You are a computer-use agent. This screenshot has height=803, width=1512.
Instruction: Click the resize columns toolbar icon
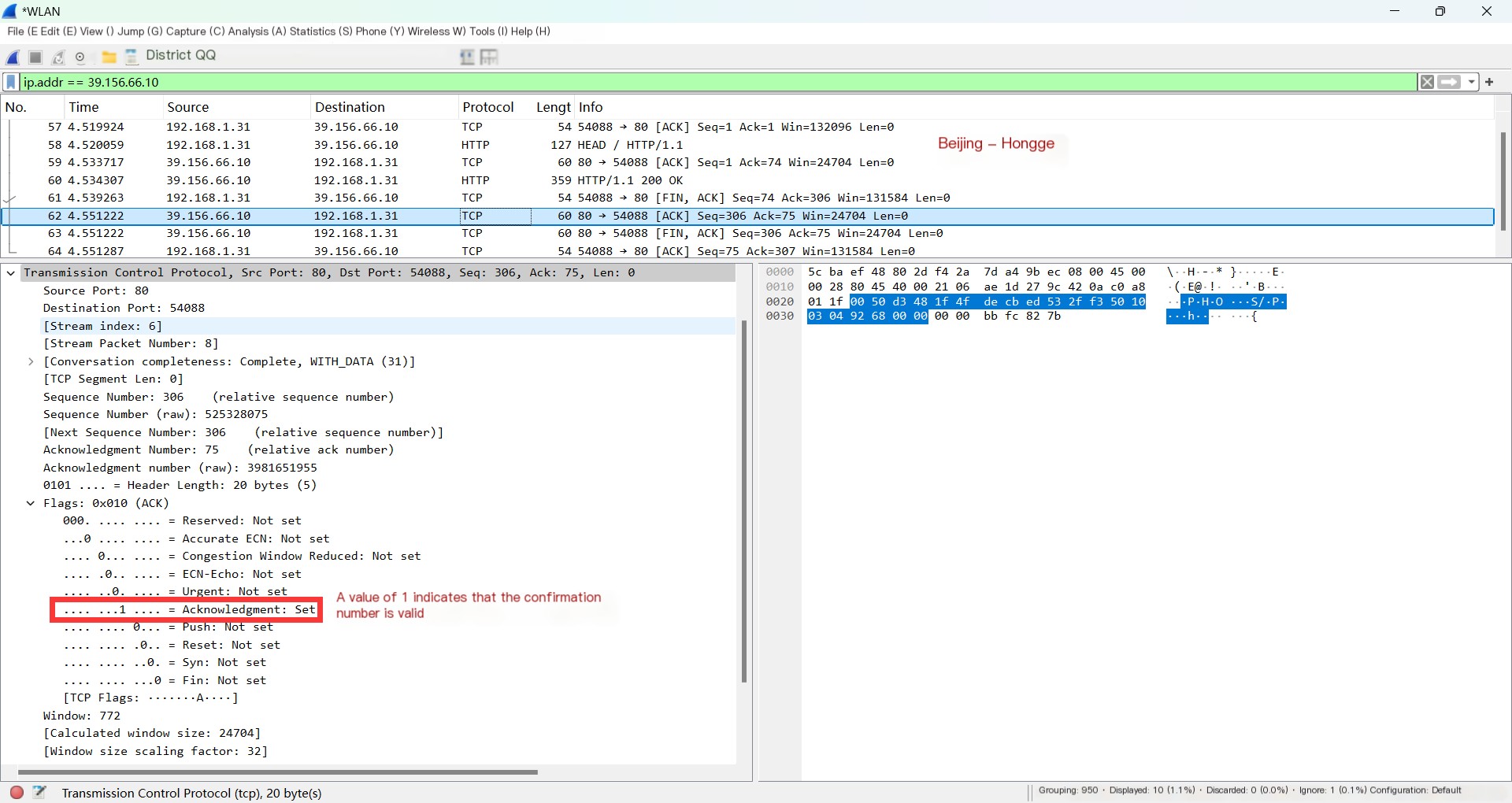point(489,57)
